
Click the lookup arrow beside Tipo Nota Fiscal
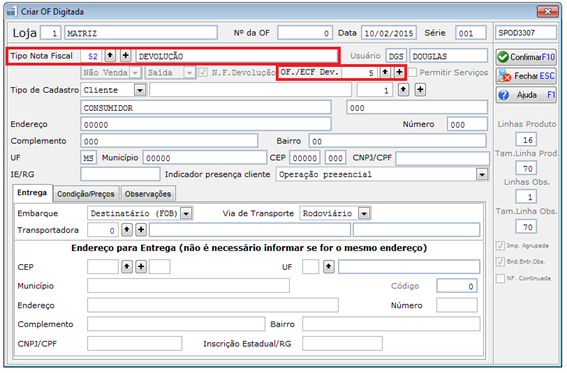(x=110, y=56)
